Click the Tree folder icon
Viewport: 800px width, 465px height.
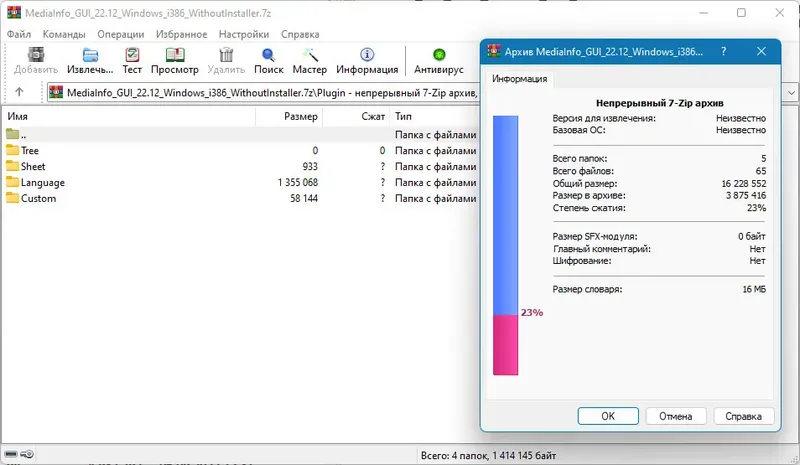(12, 150)
